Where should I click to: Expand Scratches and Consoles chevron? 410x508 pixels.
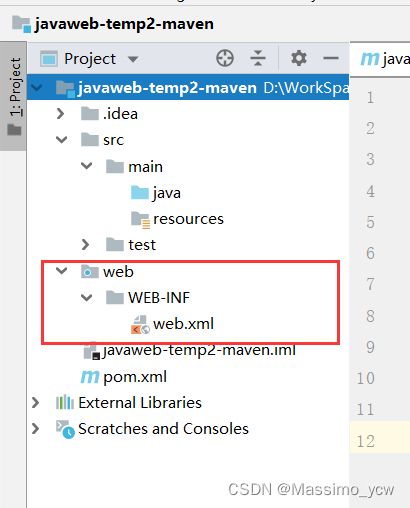click(x=35, y=429)
